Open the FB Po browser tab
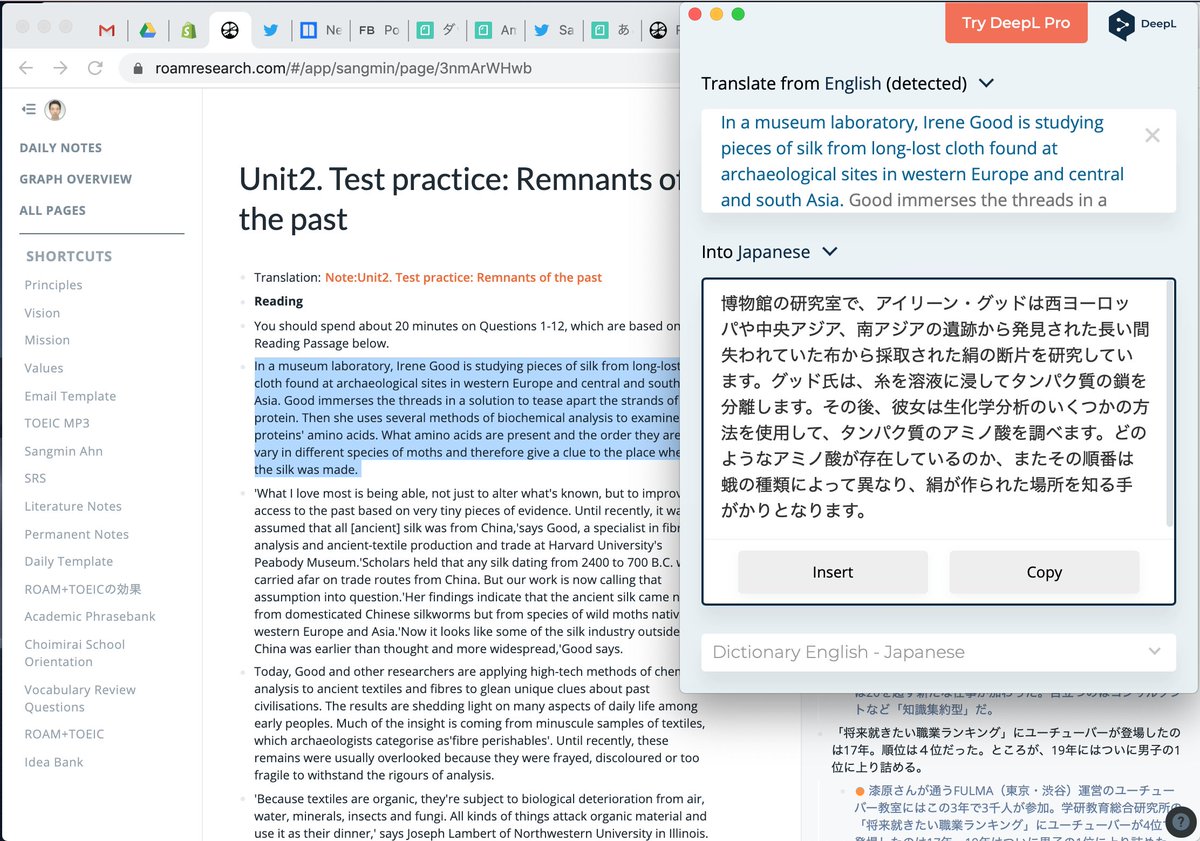This screenshot has width=1200, height=841. pyautogui.click(x=378, y=30)
